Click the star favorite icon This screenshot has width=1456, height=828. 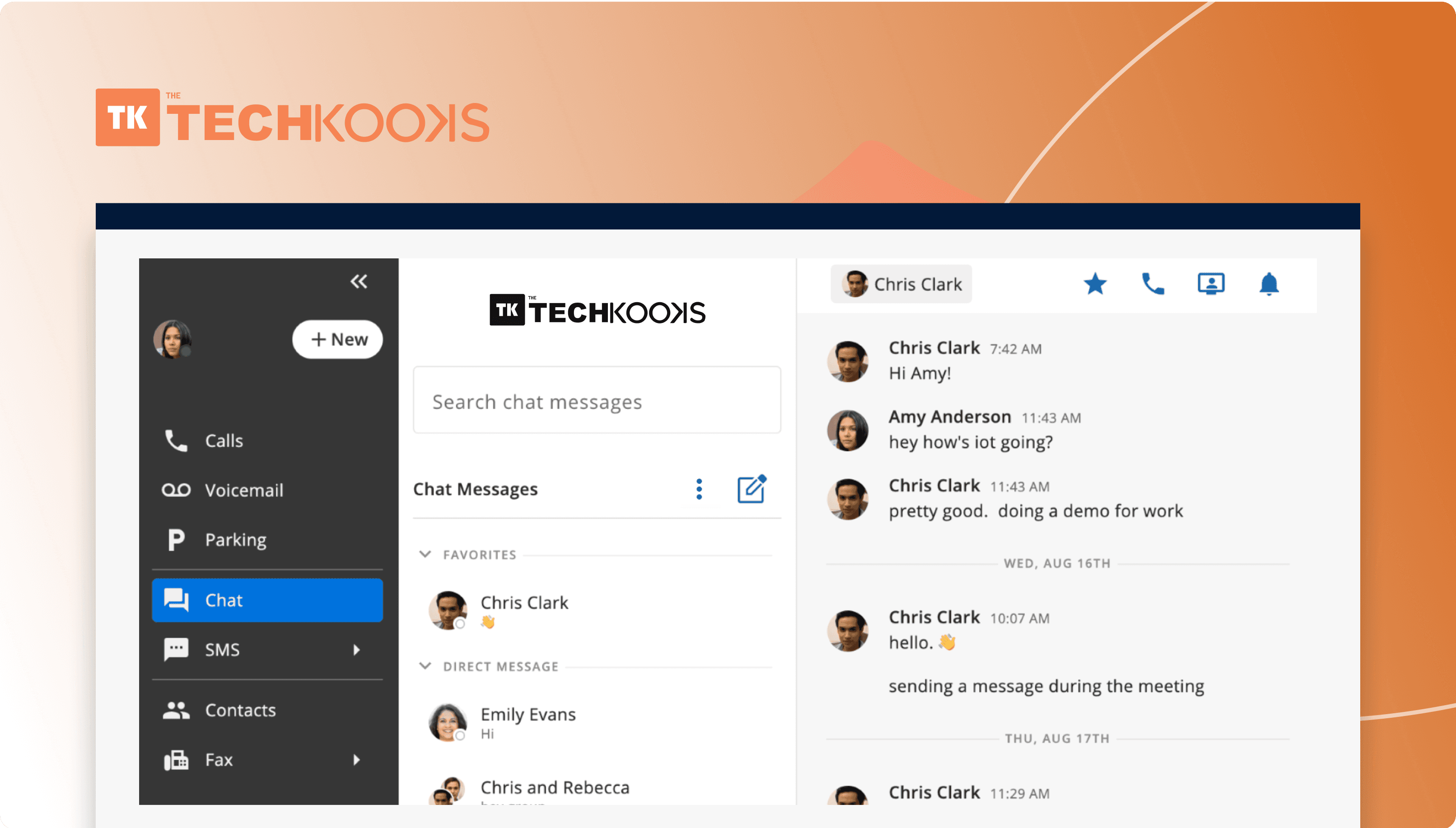coord(1095,284)
